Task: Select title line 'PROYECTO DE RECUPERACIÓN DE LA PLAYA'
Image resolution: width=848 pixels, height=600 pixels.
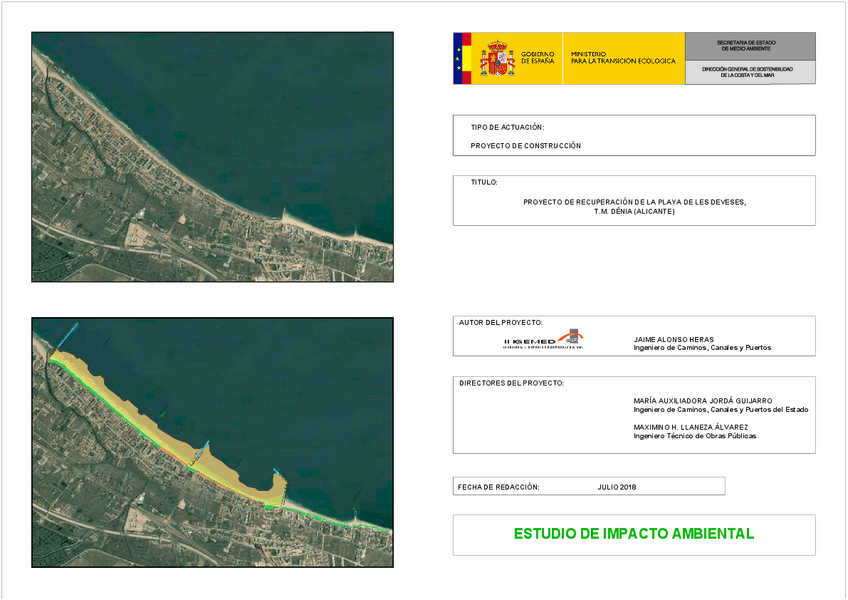Action: tap(634, 202)
